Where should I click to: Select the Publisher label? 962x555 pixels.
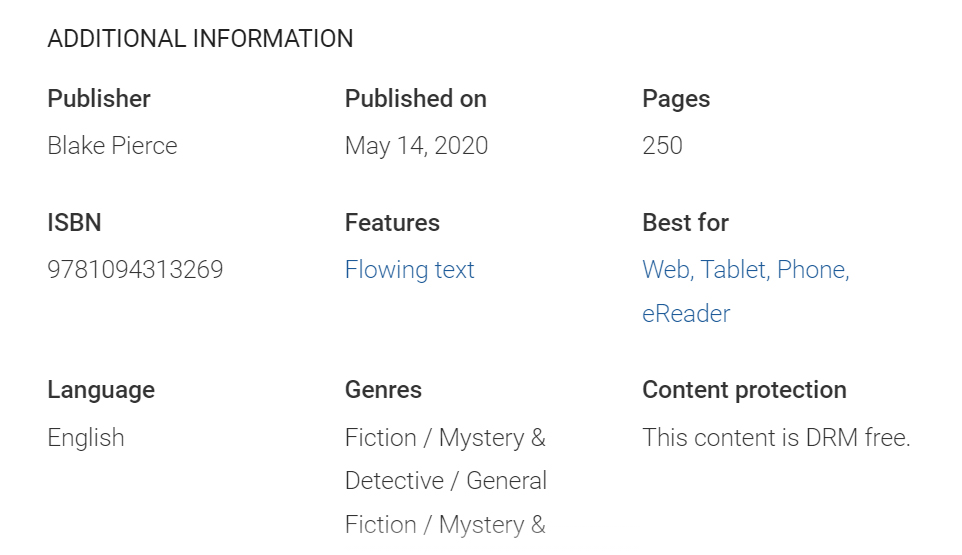pyautogui.click(x=99, y=99)
